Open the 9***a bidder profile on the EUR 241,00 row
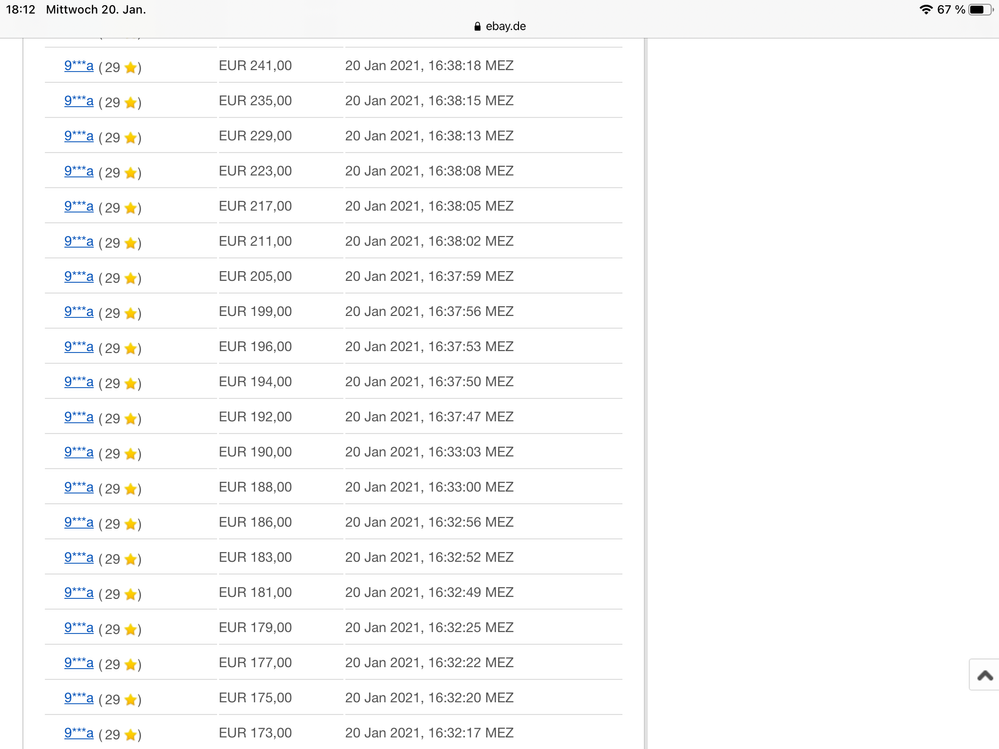Screen dimensions: 999x749 (78, 66)
